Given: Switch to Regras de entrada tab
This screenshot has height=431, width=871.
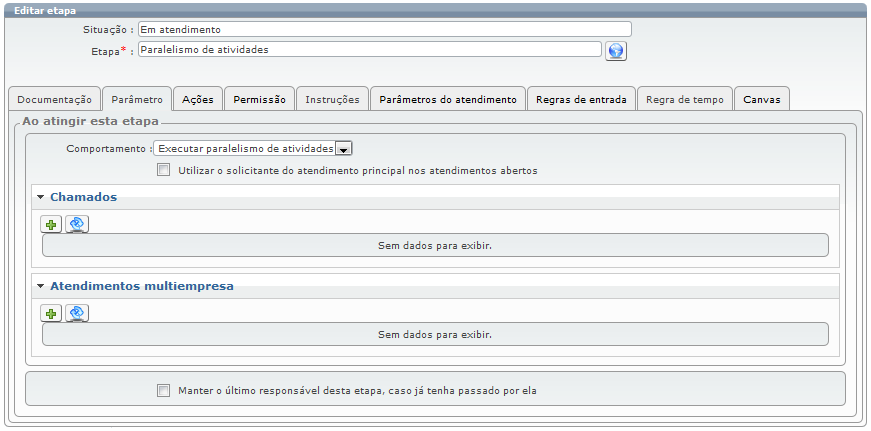Looking at the screenshot, I should pyautogui.click(x=581, y=100).
